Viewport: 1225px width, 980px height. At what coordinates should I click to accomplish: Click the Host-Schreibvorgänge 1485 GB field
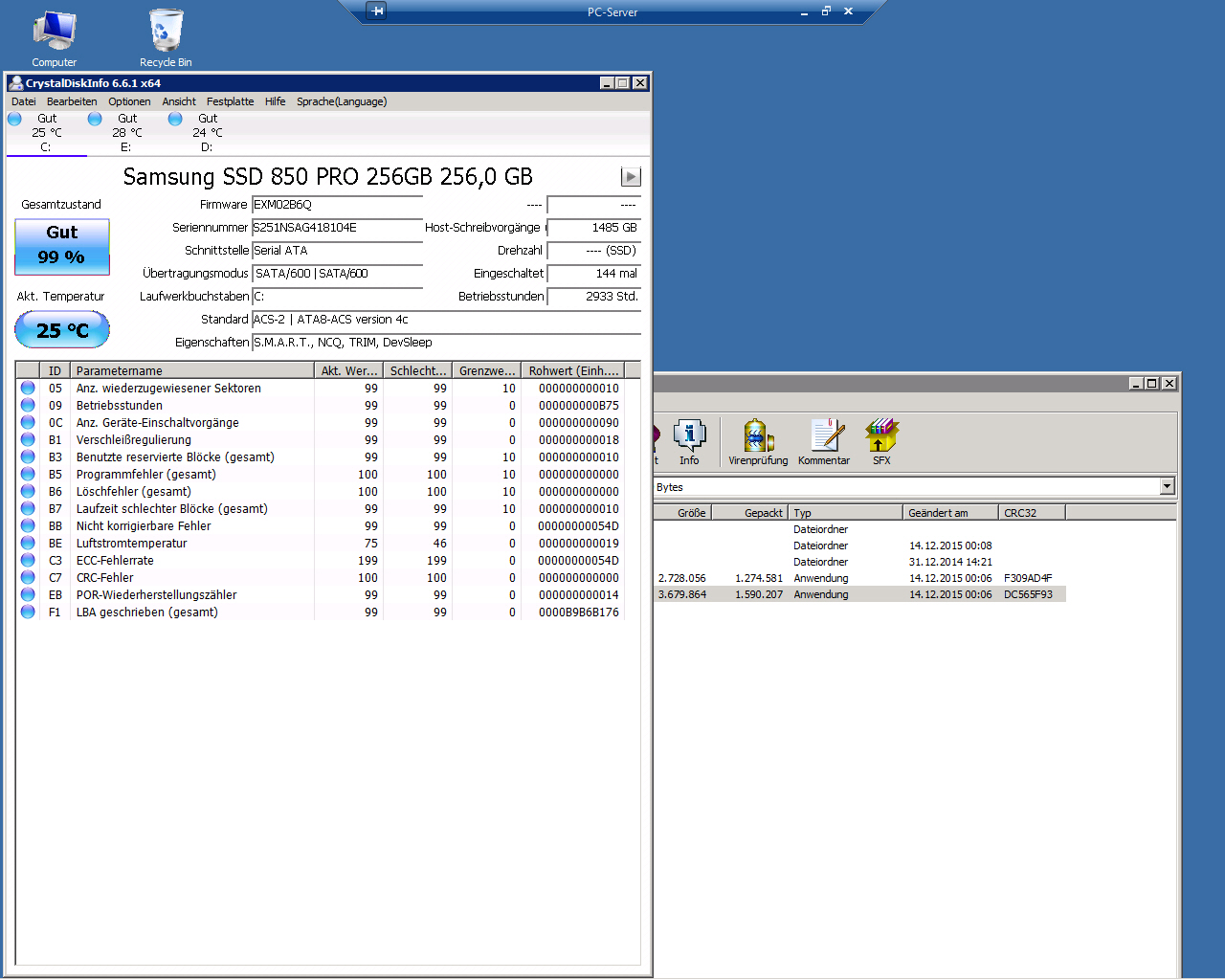pyautogui.click(x=594, y=228)
